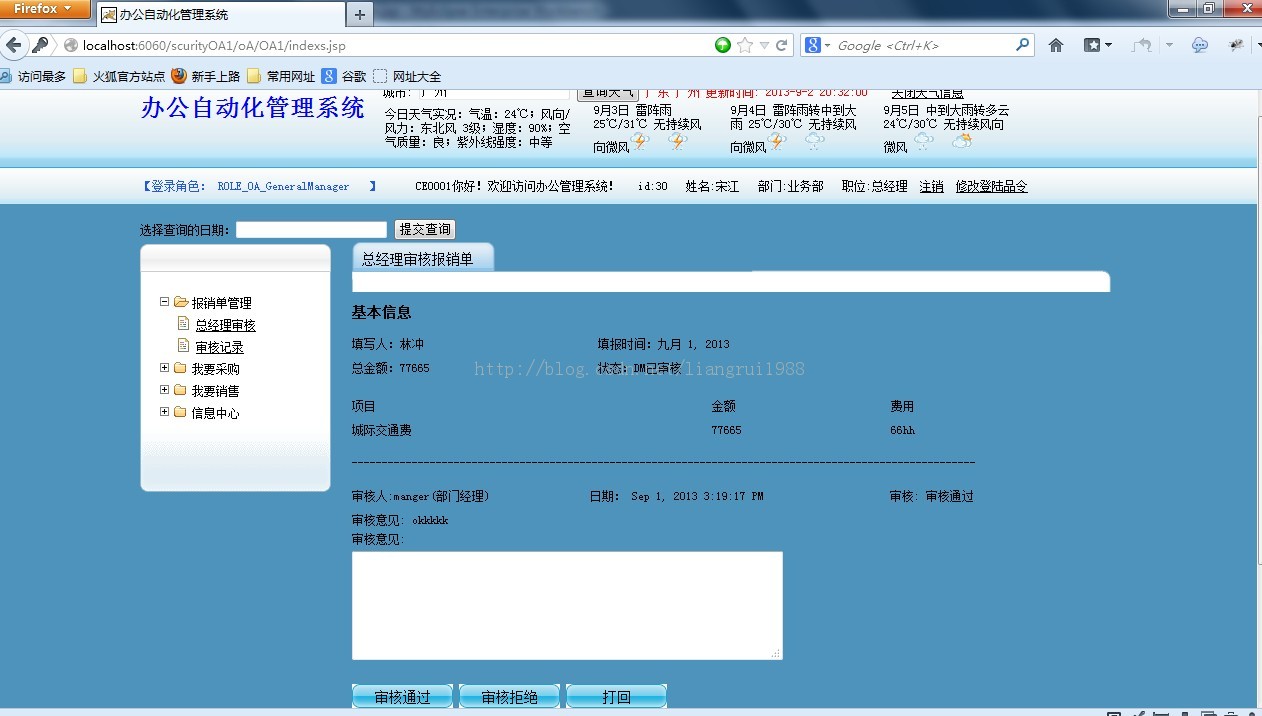Screen dimensions: 1262x716
Task: Click the thunderstorm weather icon under 9月3日
Action: tap(640, 142)
